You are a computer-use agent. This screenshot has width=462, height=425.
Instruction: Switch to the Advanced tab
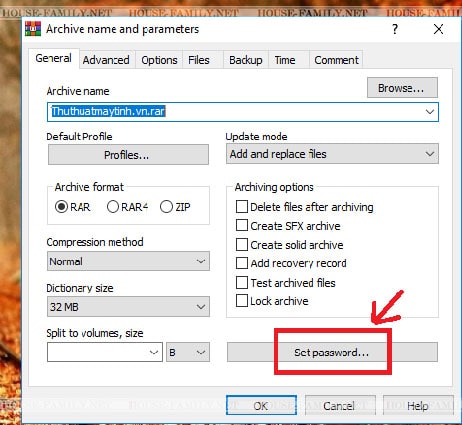click(x=106, y=60)
